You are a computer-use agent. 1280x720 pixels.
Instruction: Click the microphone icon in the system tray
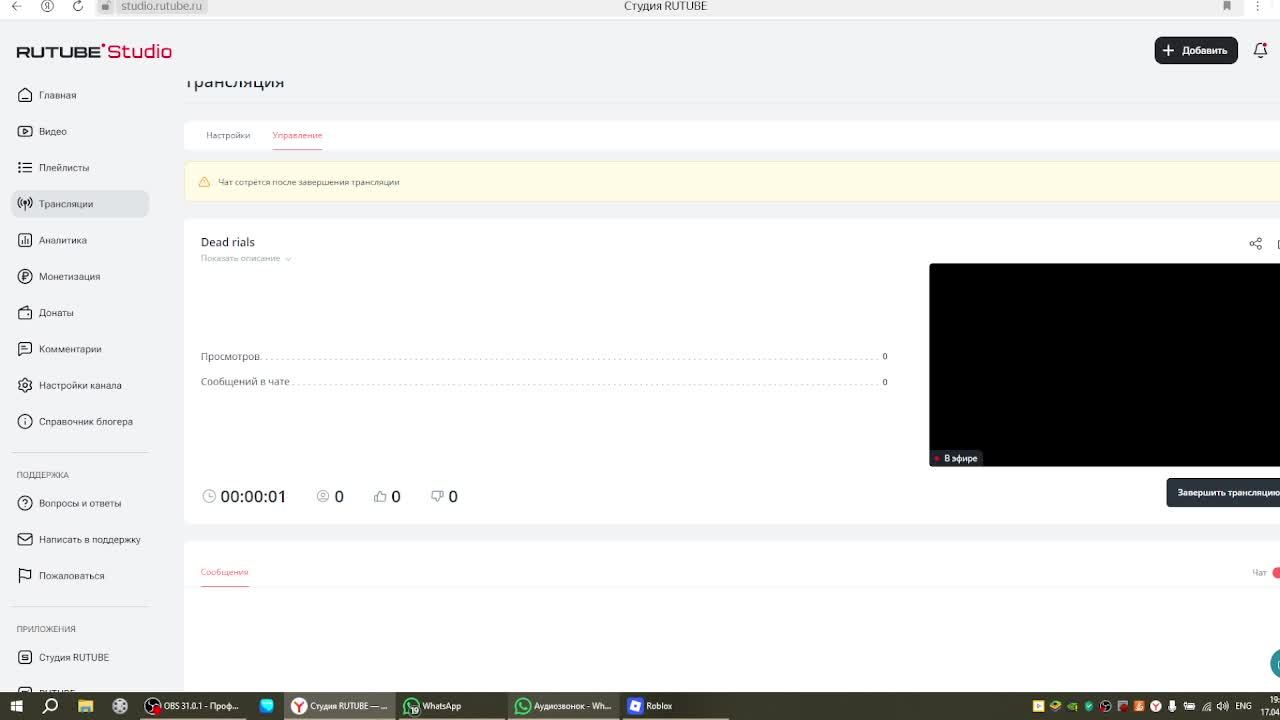click(x=1172, y=706)
